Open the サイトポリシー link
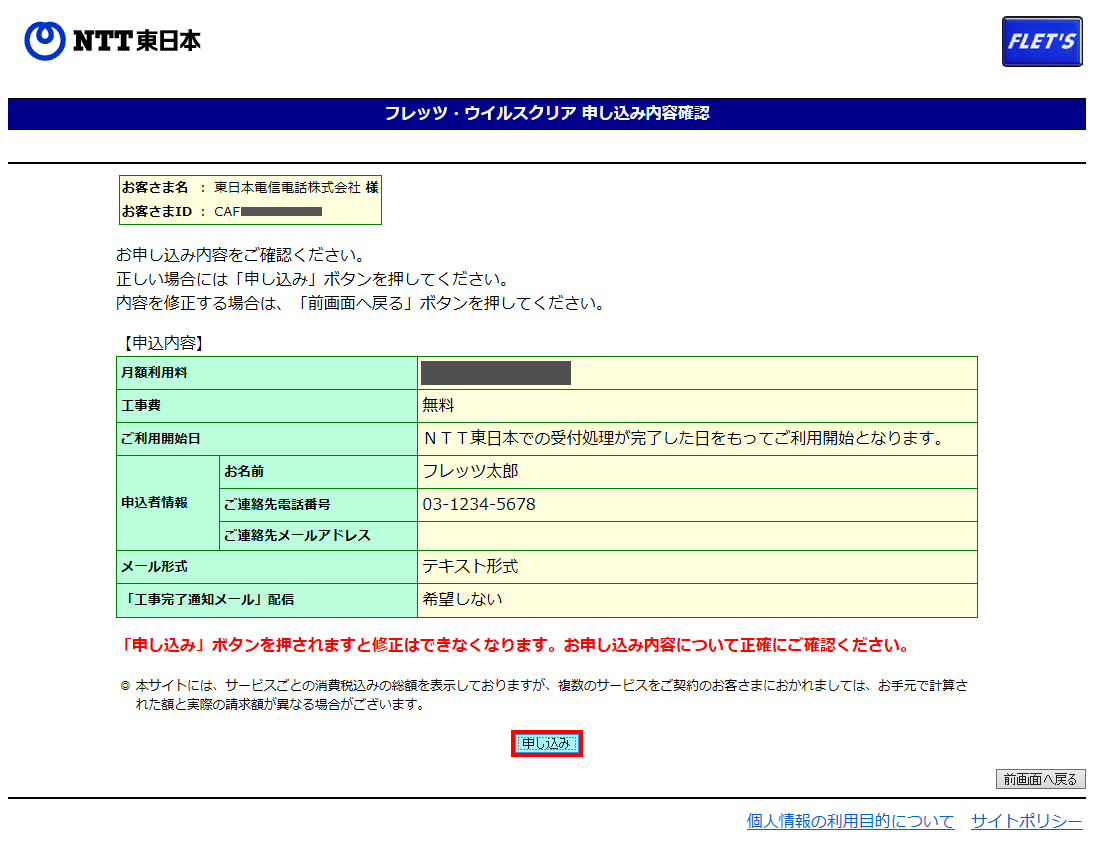The width and height of the screenshot is (1094, 844). pos(1026,821)
